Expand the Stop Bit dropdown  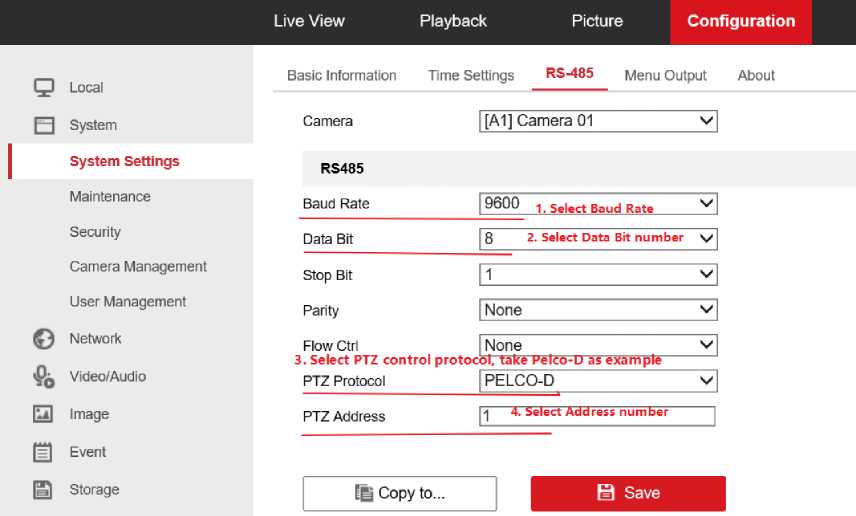tap(598, 275)
